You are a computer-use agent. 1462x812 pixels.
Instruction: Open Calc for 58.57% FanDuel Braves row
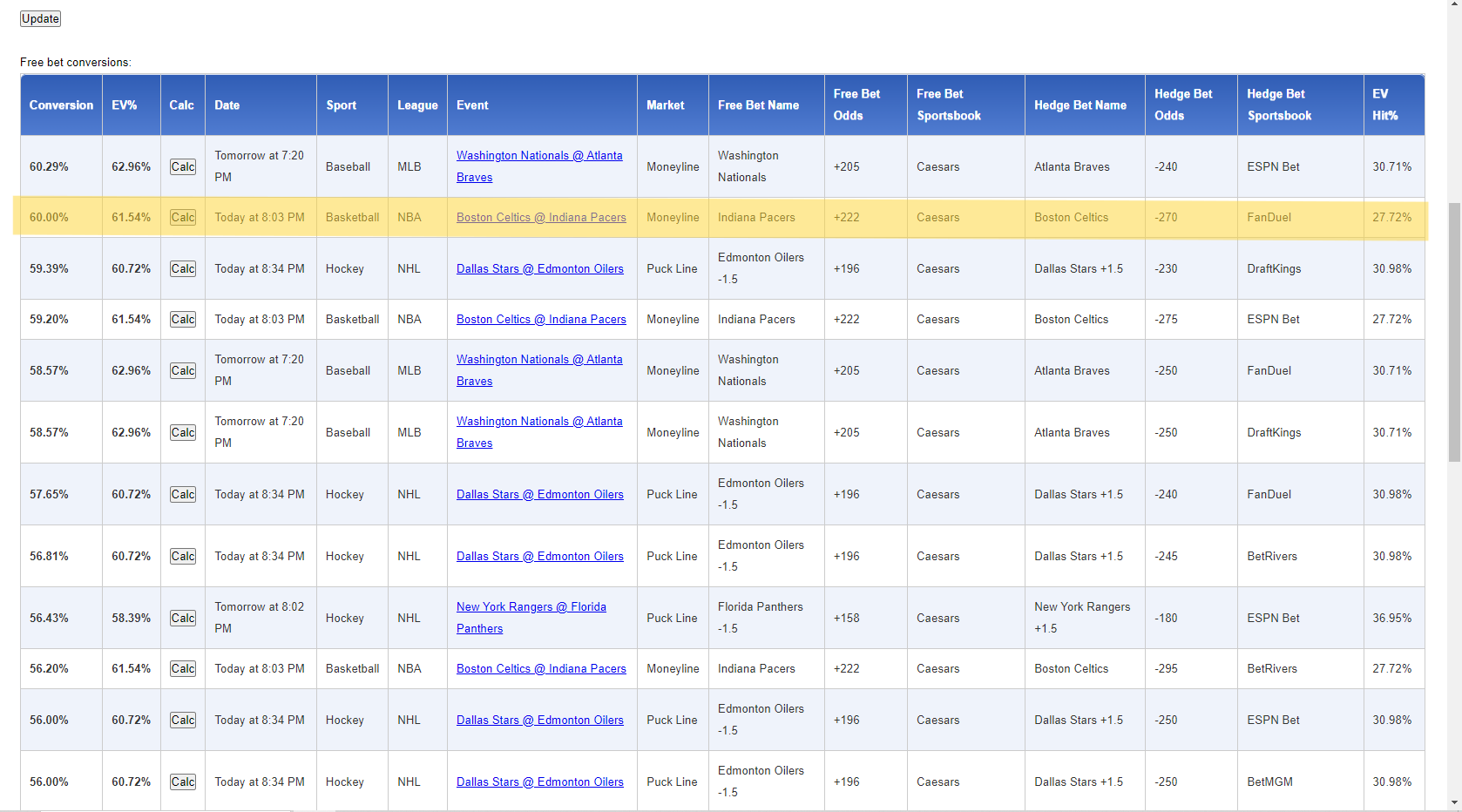183,370
